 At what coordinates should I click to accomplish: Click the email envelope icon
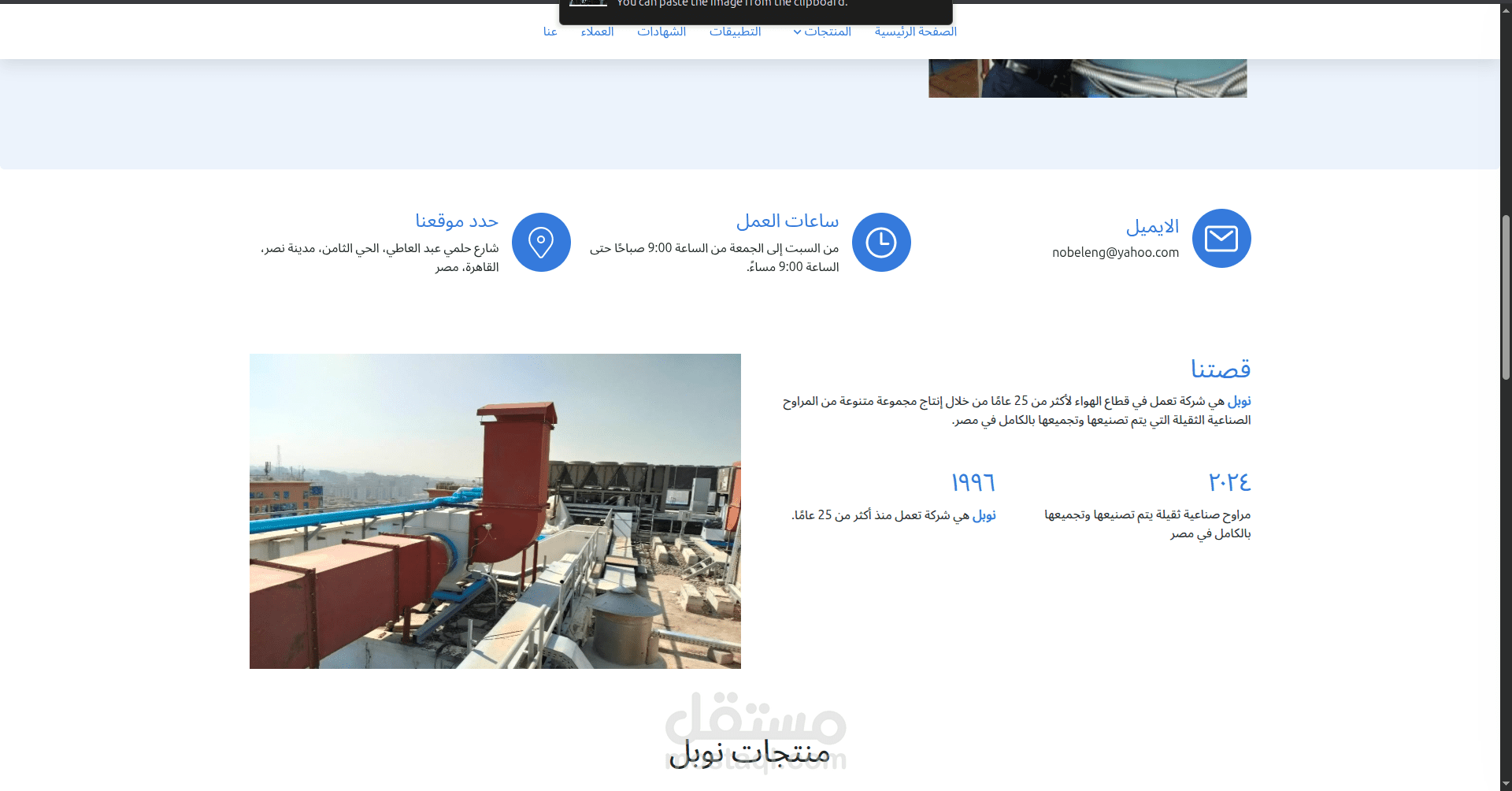coord(1221,238)
